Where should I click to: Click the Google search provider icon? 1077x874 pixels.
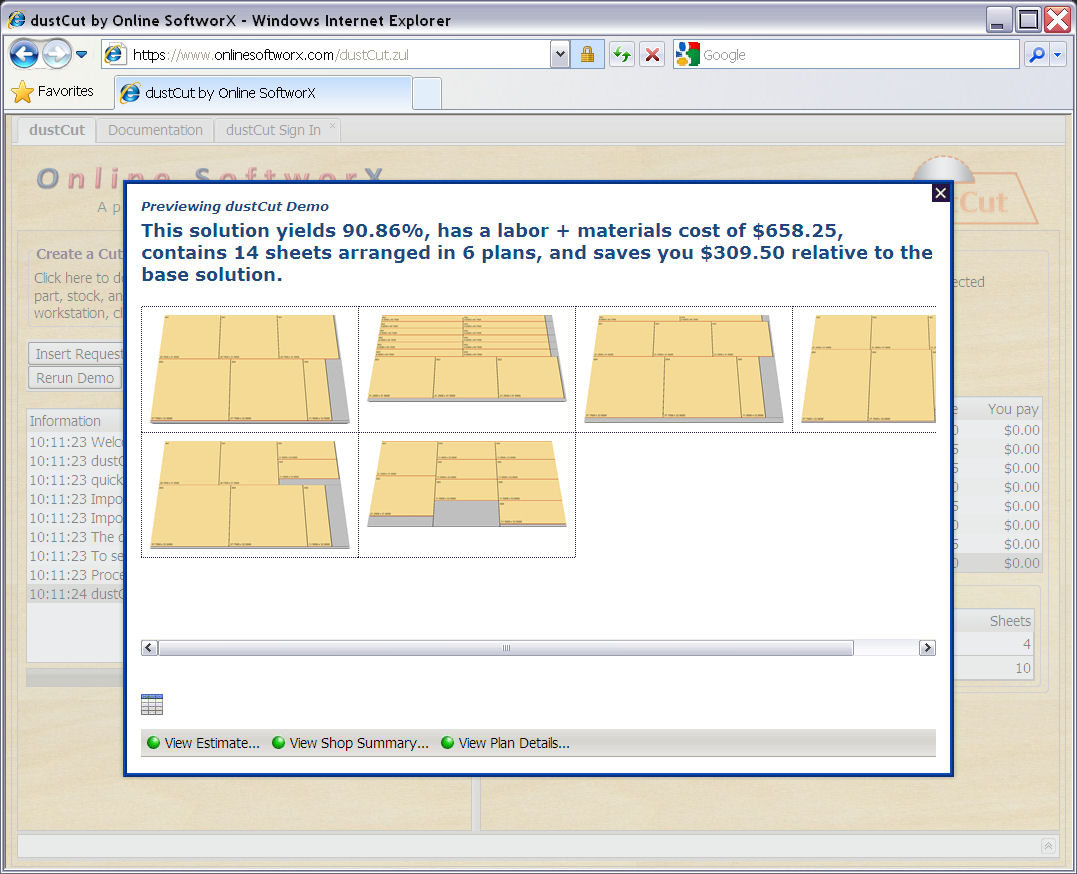(x=687, y=54)
